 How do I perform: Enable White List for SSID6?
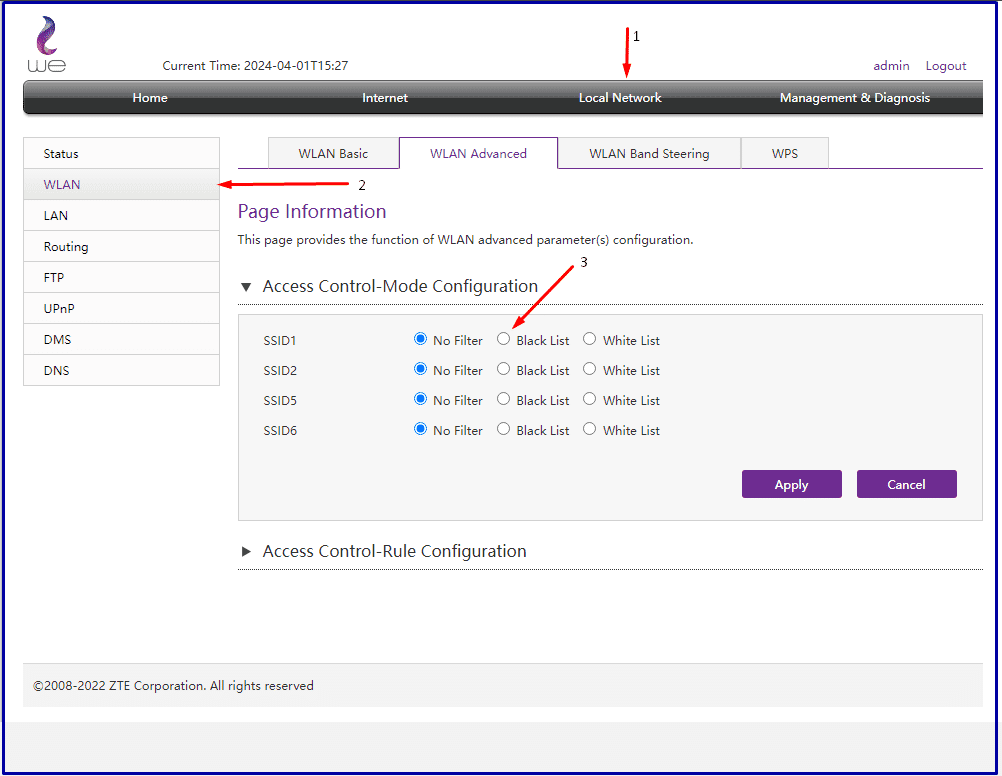pos(590,429)
